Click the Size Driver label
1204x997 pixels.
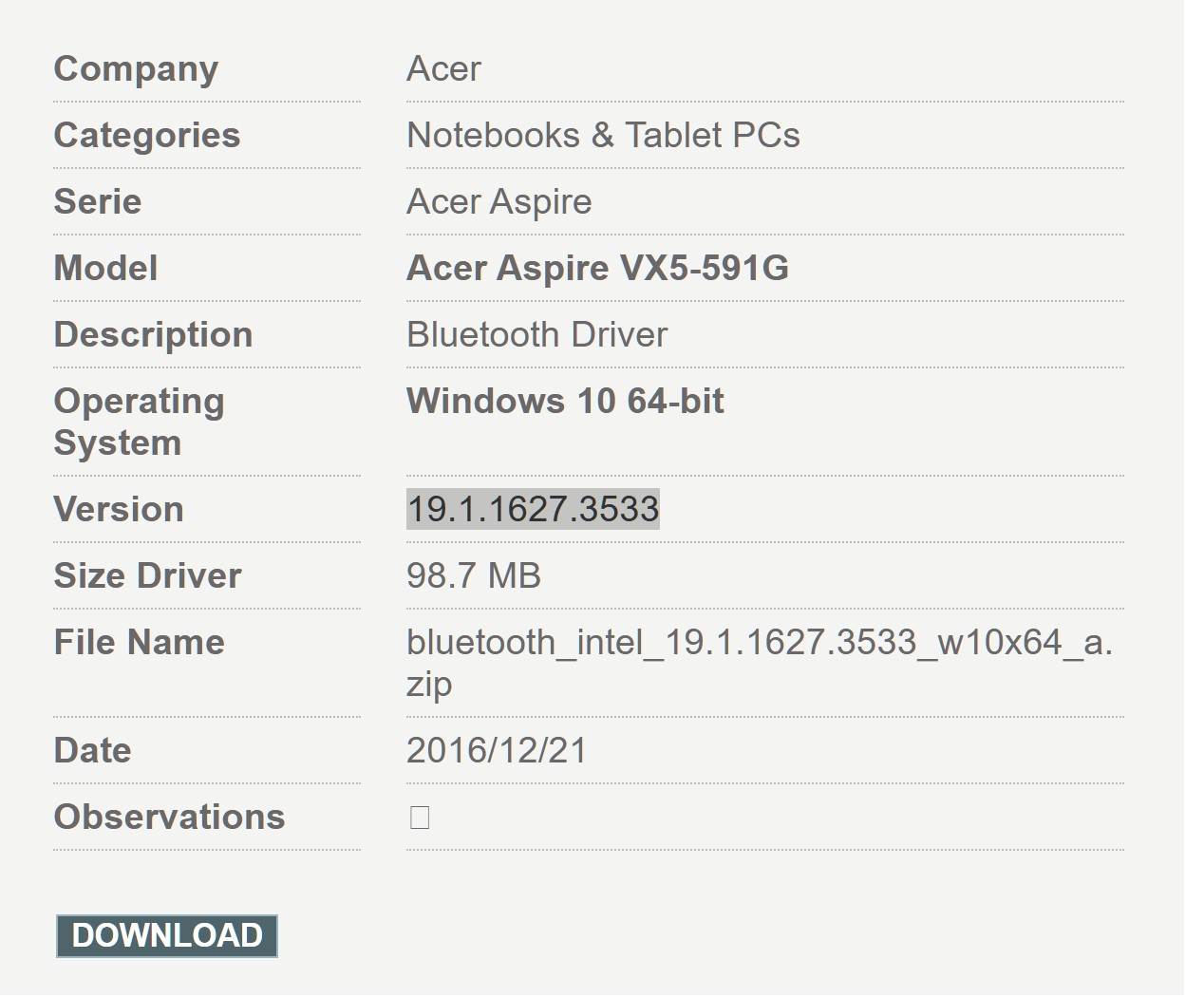[x=147, y=575]
